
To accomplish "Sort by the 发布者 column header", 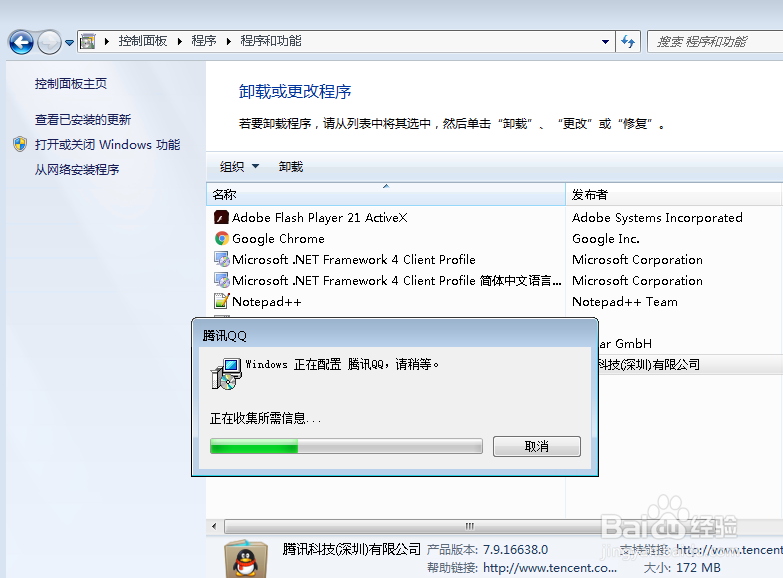I will coord(673,194).
